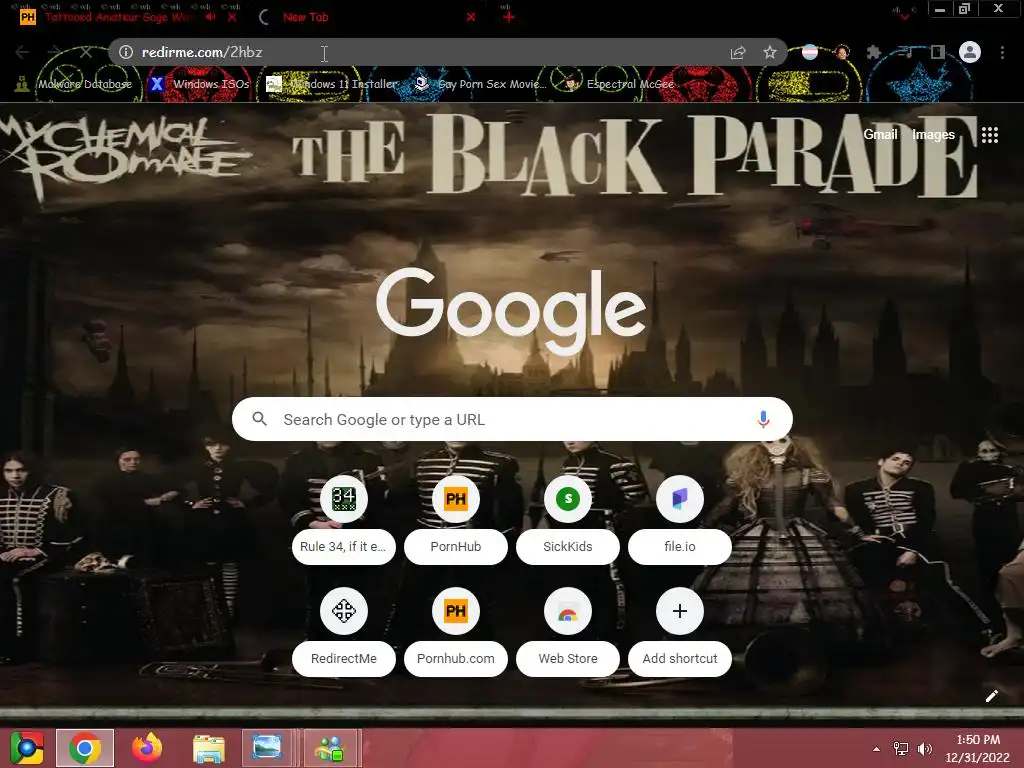1024x768 pixels.
Task: Bookmark this tab with the star icon
Action: tap(770, 52)
